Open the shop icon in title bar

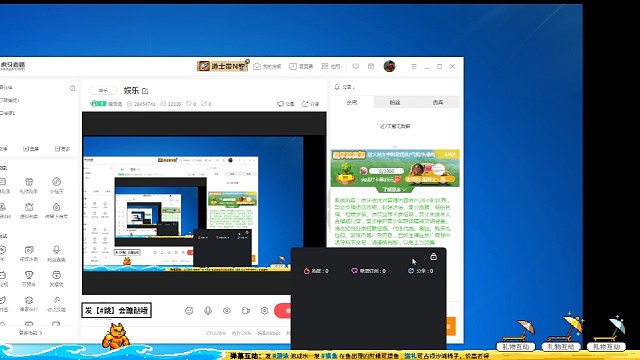coord(371,66)
